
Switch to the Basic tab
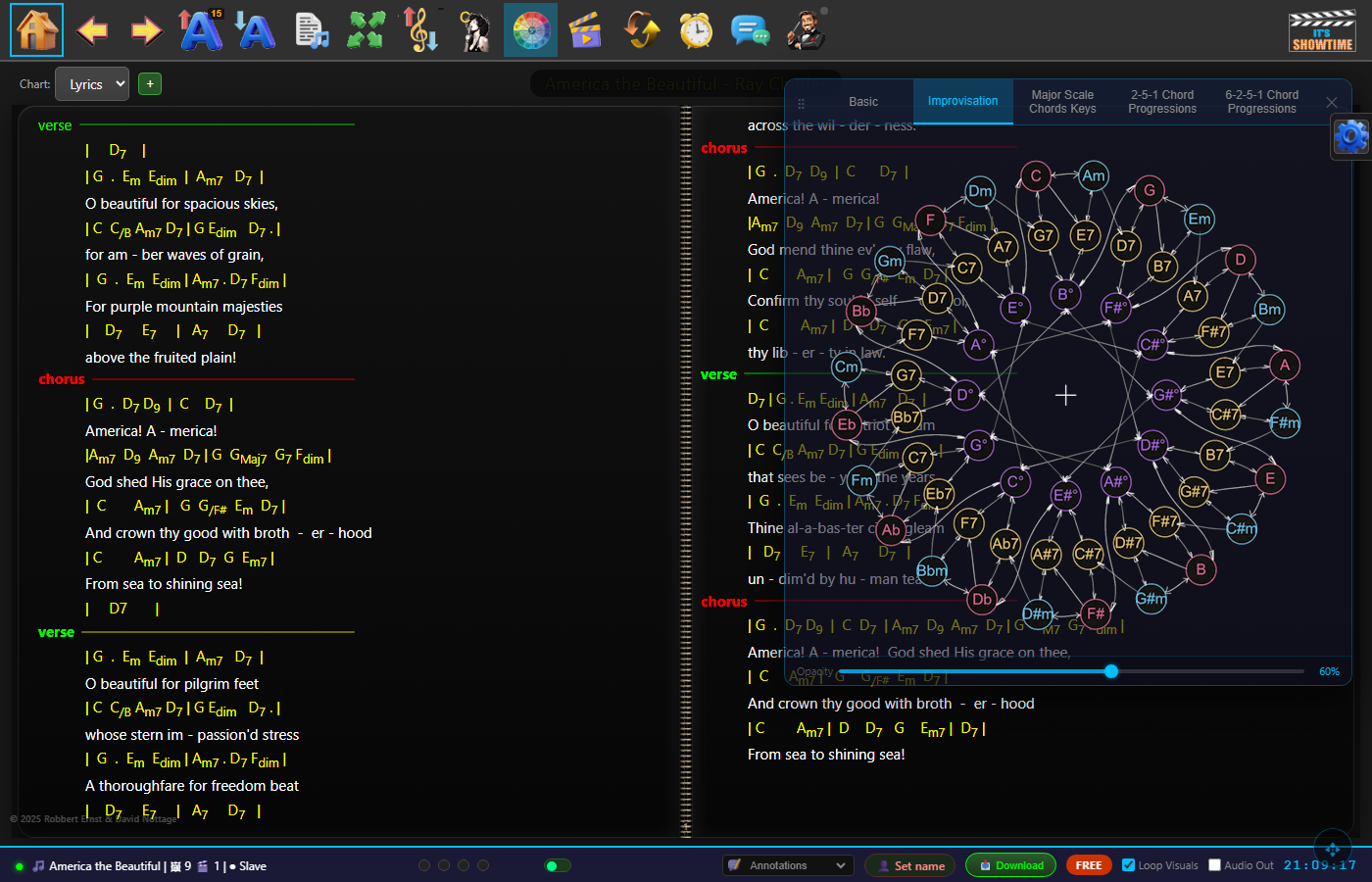(x=863, y=102)
